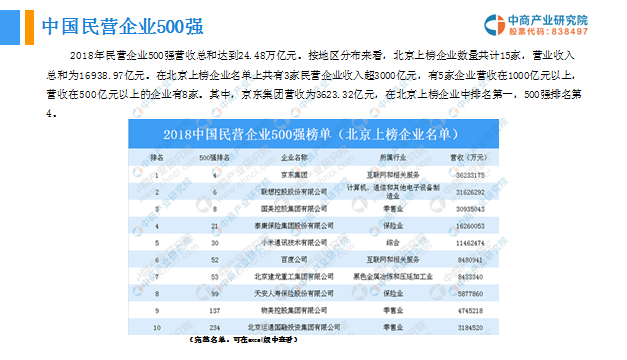Image resolution: width=627 pixels, height=360 pixels.
Task: Click the 500强排名 column header
Action: [x=214, y=158]
